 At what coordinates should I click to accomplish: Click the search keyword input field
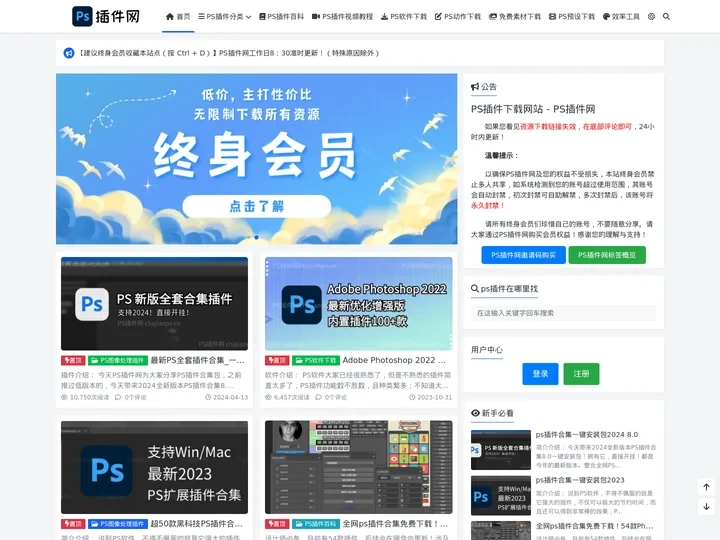click(x=563, y=313)
